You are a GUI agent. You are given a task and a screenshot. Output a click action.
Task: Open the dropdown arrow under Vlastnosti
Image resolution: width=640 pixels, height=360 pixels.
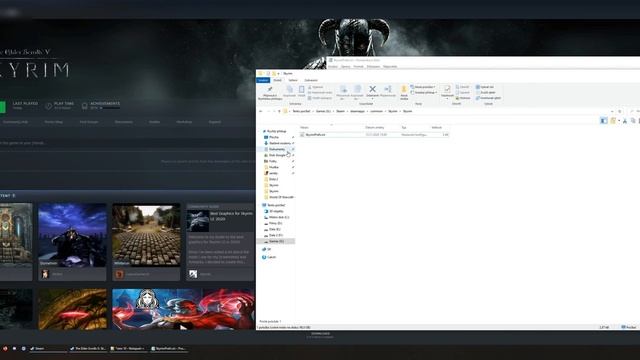click(447, 99)
